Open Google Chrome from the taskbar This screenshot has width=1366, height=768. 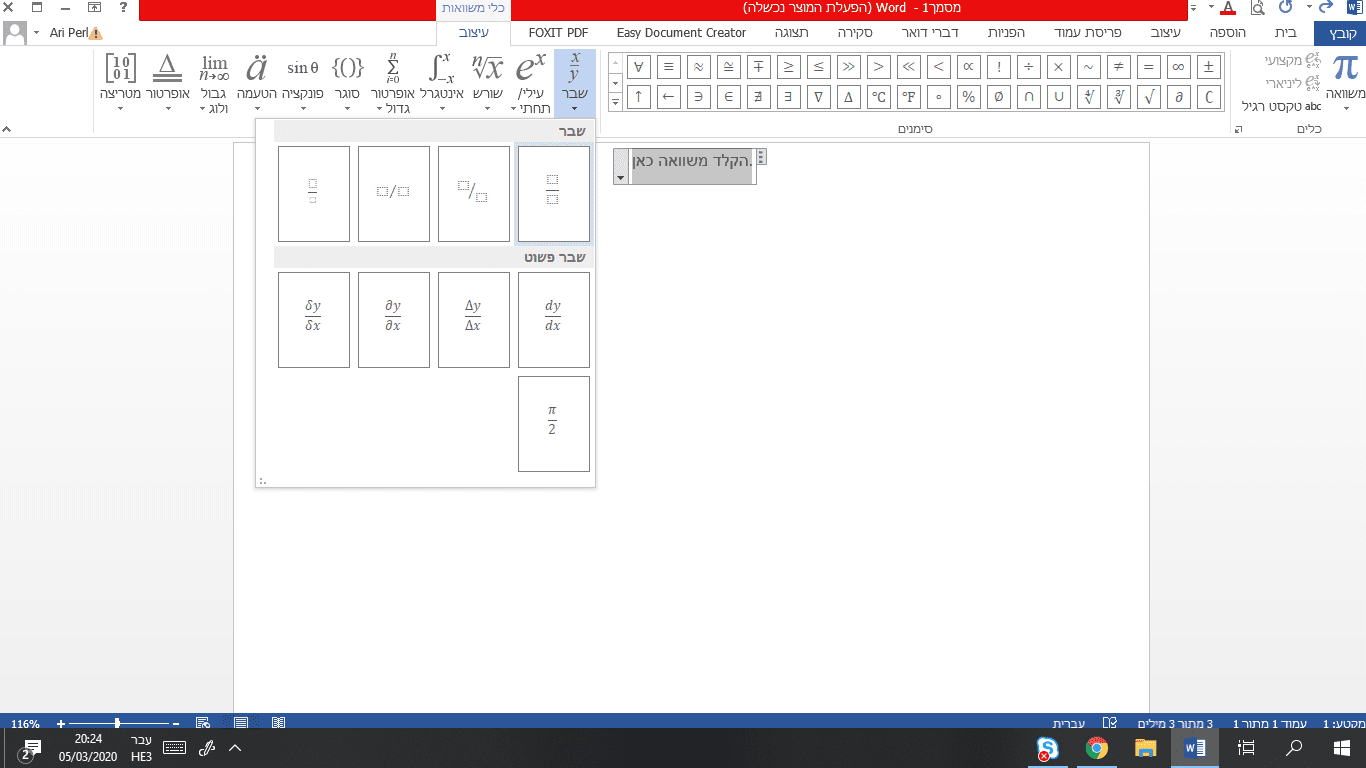click(1097, 748)
